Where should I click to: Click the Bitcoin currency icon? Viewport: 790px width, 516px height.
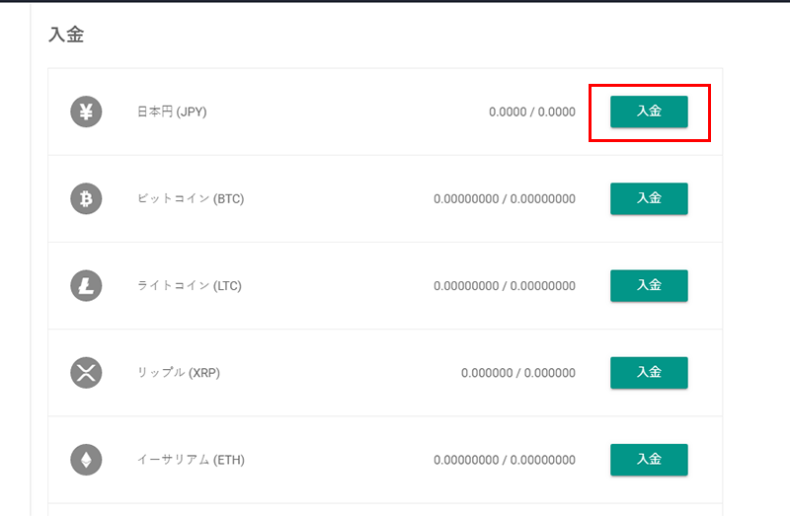pyautogui.click(x=86, y=199)
